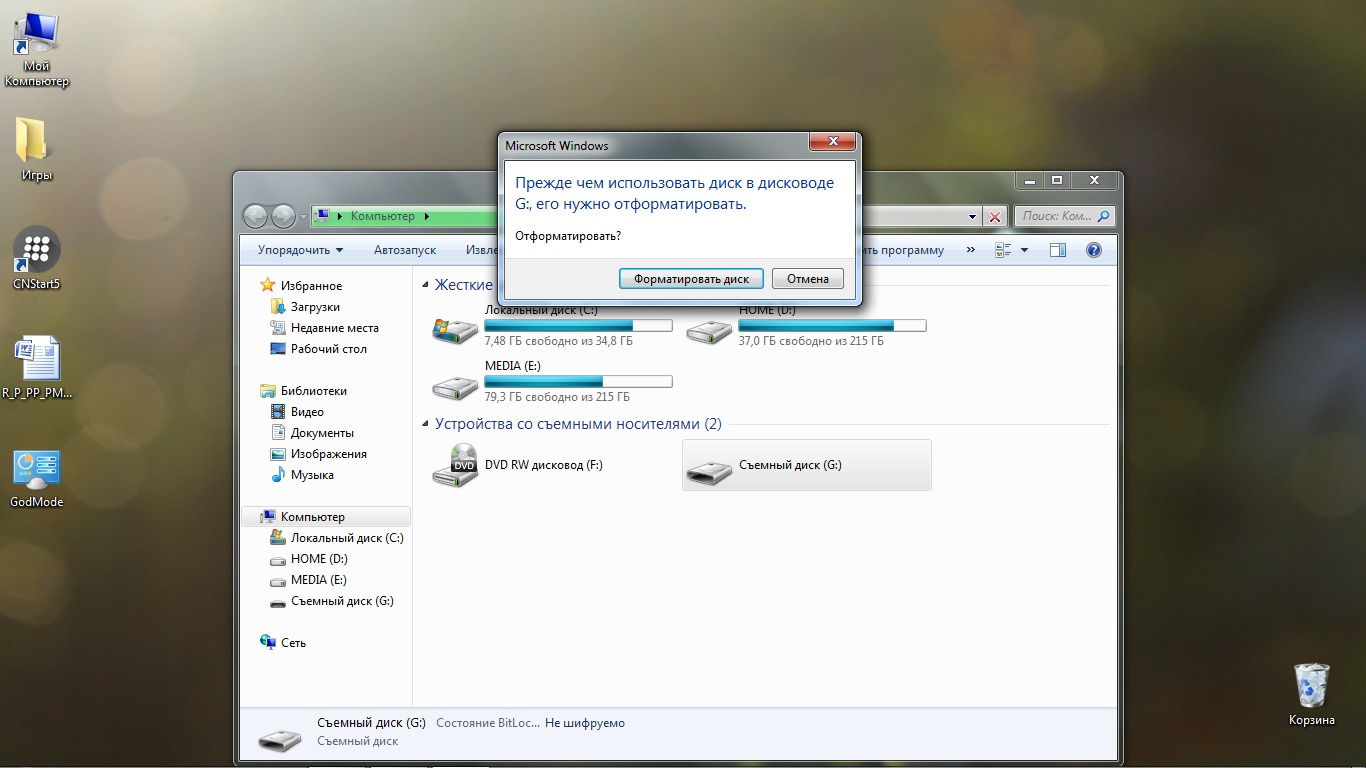
Task: Click the change view icon
Action: (x=1003, y=250)
